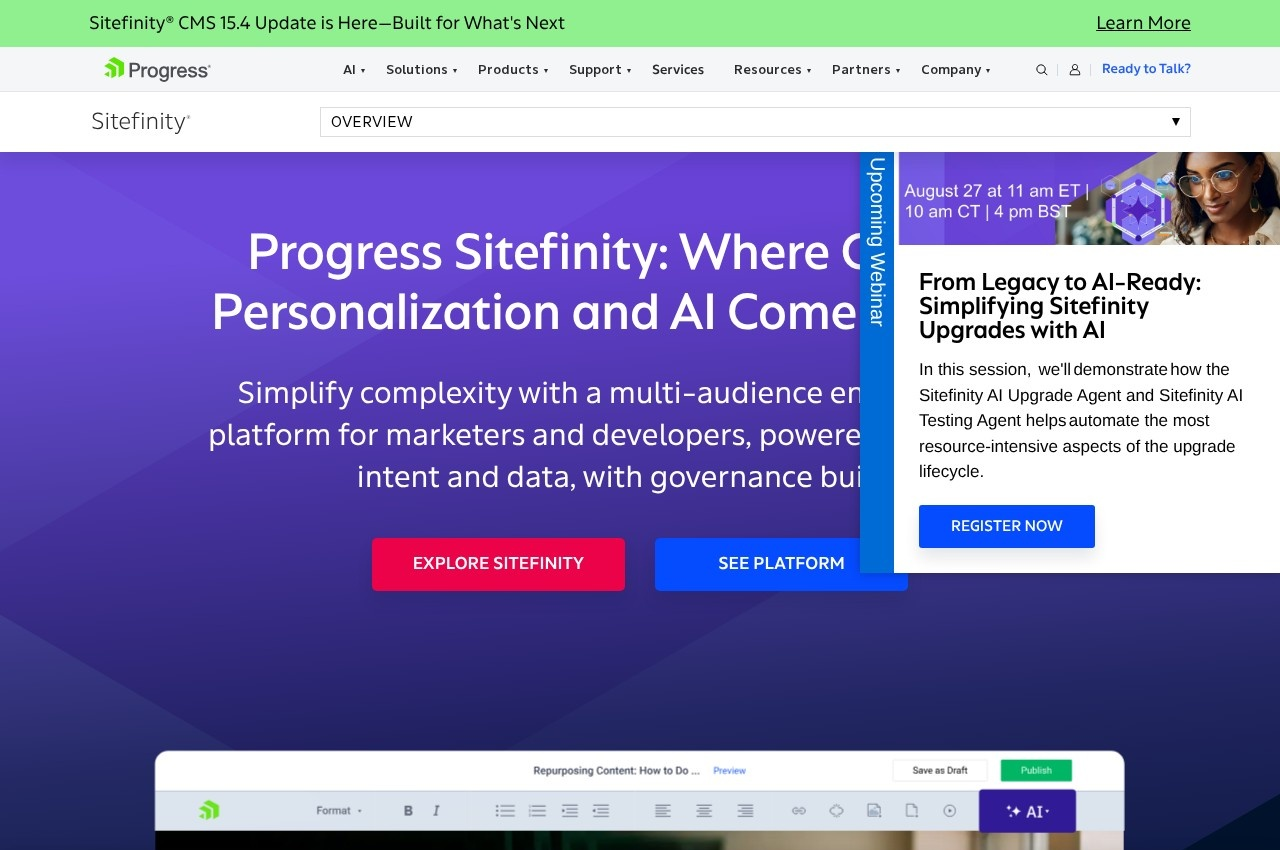Open the Format dropdown in editor mockup
Screen dimensions: 1280x850
[339, 811]
